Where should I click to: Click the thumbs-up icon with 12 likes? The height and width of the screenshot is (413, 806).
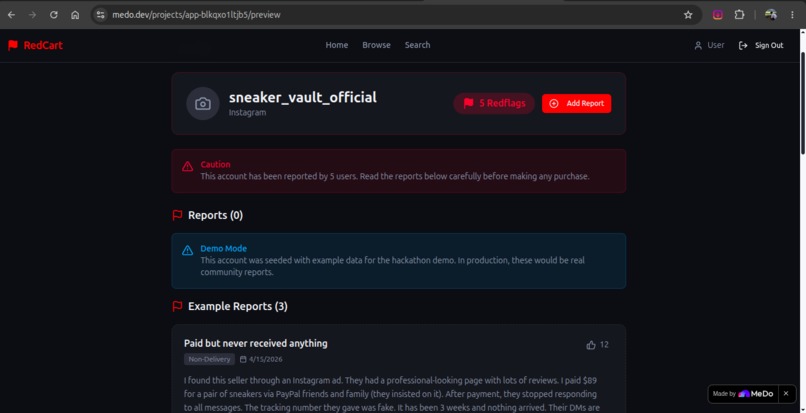pyautogui.click(x=591, y=345)
